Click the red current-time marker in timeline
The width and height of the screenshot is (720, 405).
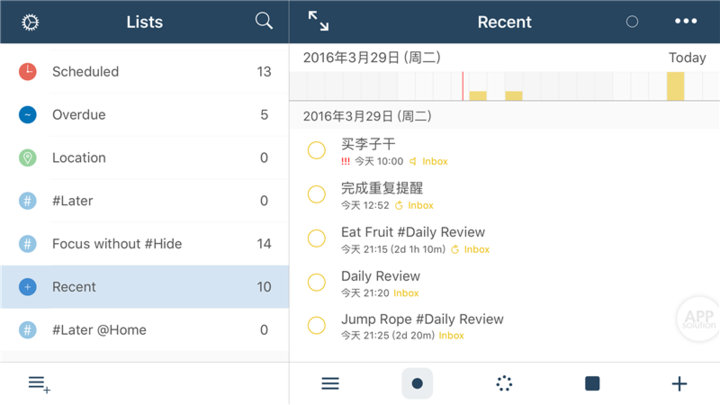463,86
